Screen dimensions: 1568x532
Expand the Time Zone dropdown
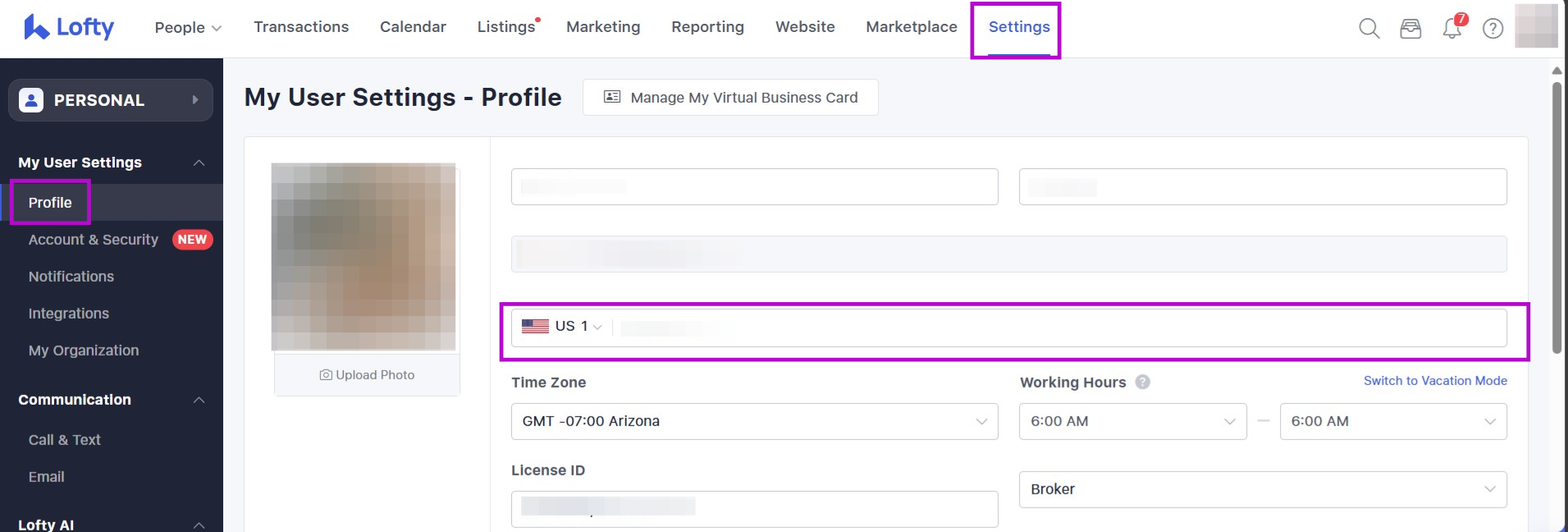(x=754, y=421)
